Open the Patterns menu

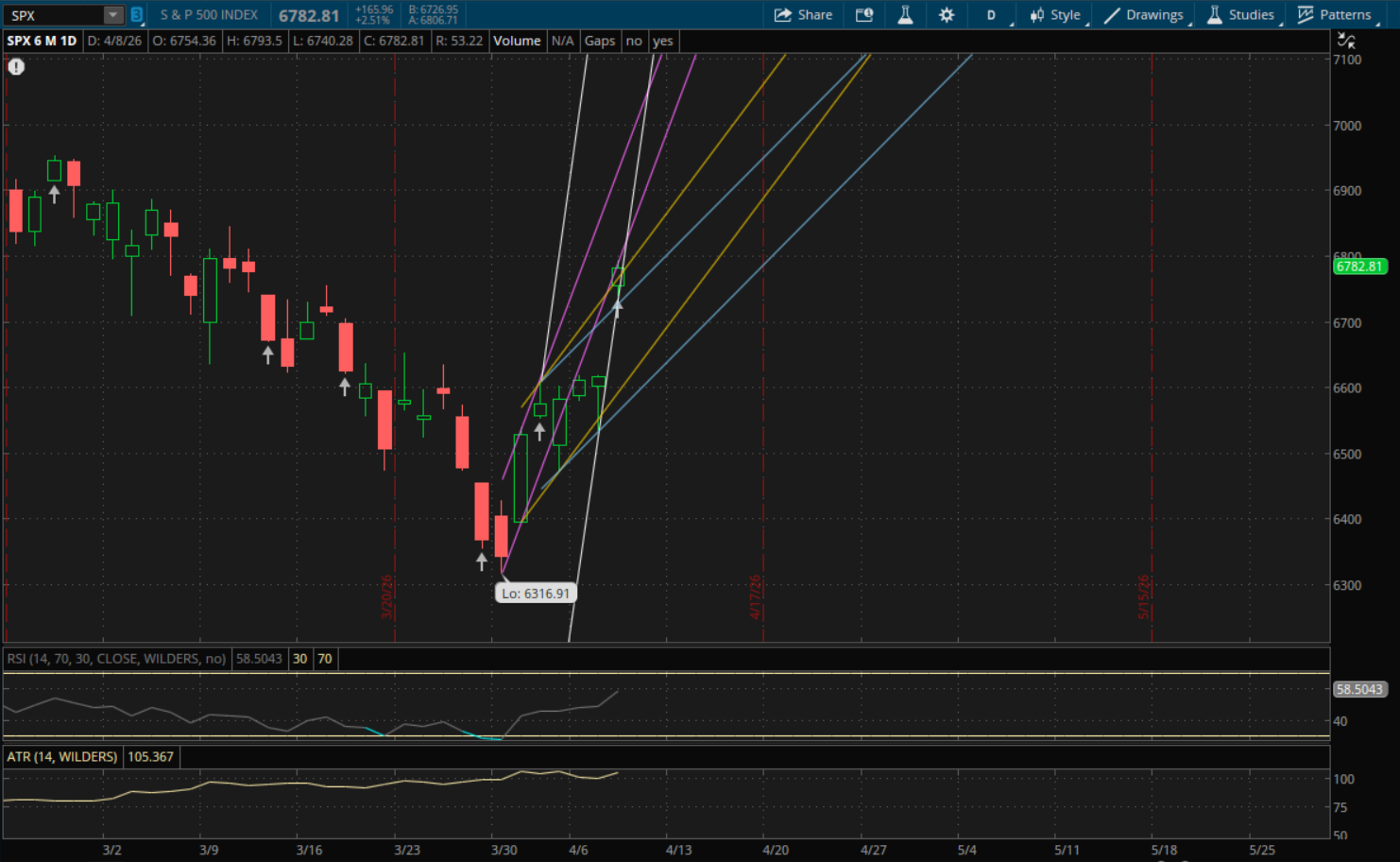click(x=1334, y=15)
